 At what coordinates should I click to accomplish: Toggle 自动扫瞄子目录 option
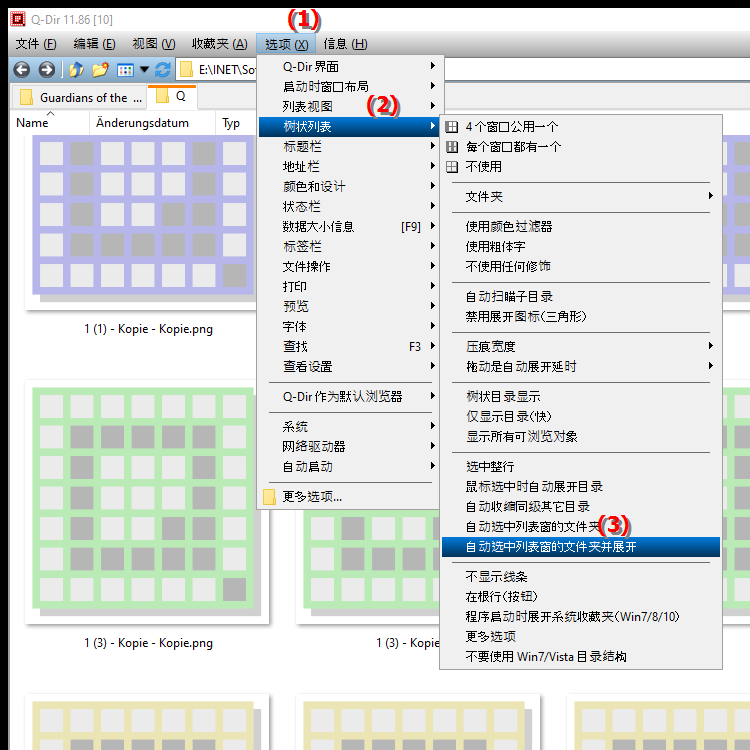click(581, 297)
